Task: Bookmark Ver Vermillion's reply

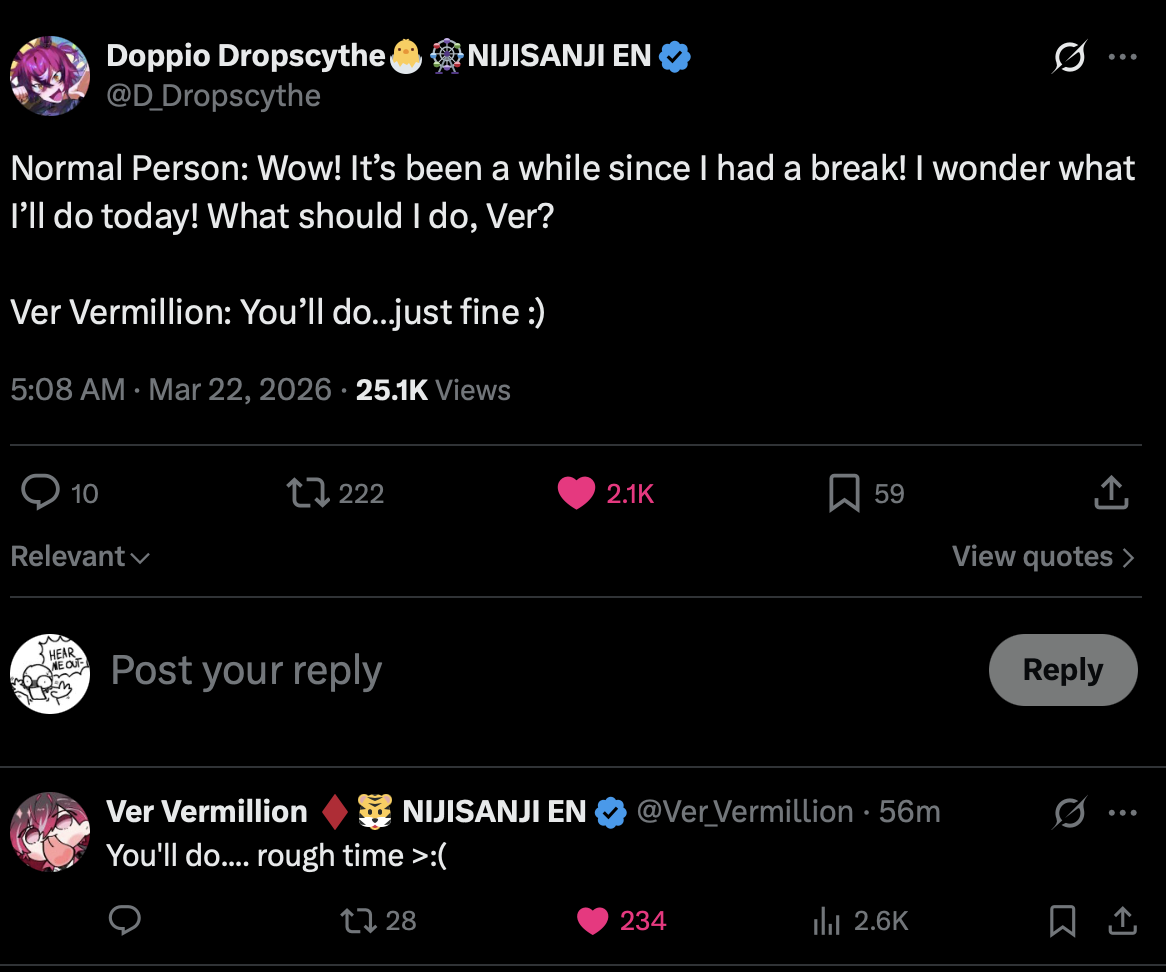Action: [x=1062, y=920]
